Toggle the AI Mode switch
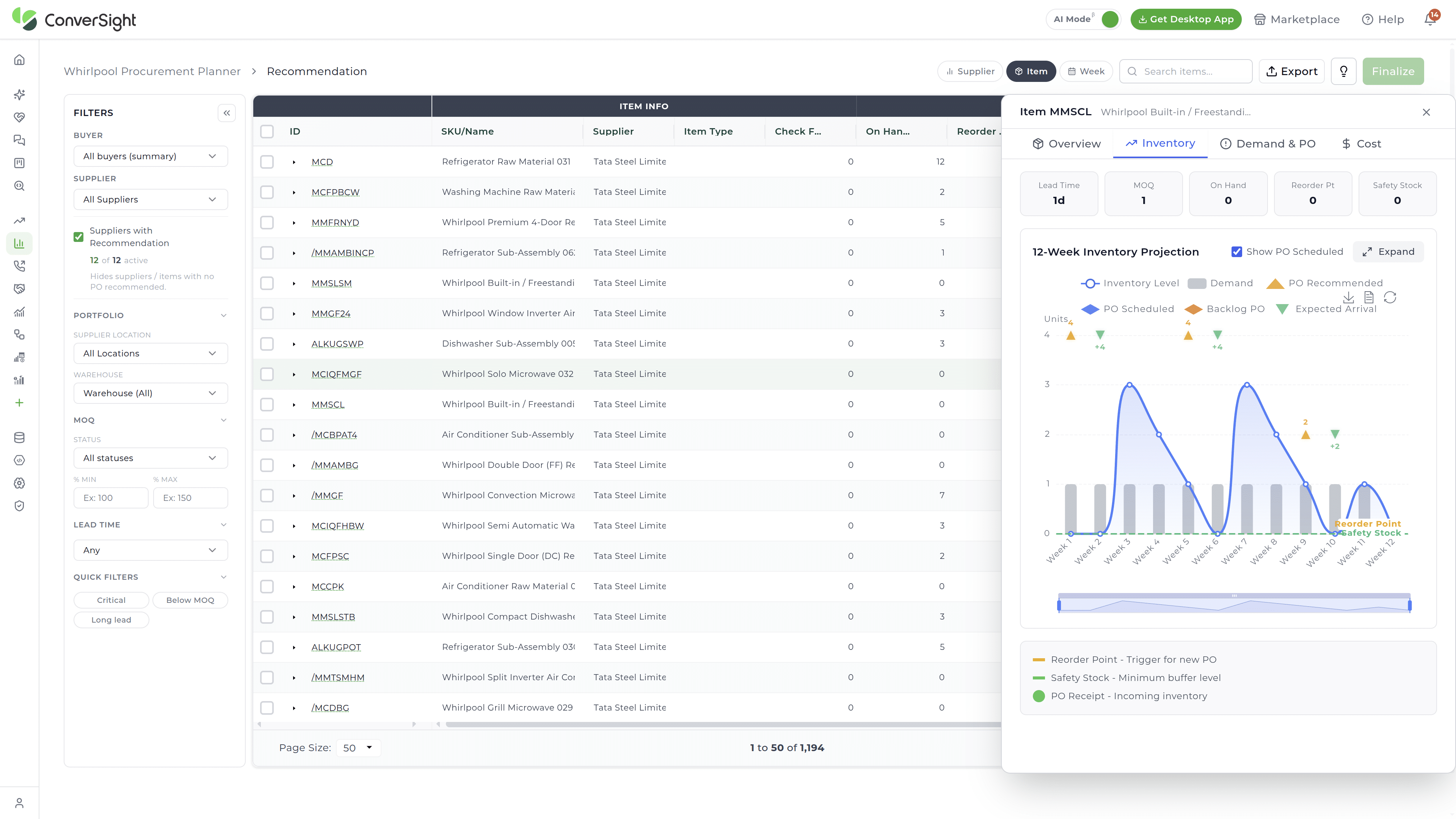 pos(1110,19)
